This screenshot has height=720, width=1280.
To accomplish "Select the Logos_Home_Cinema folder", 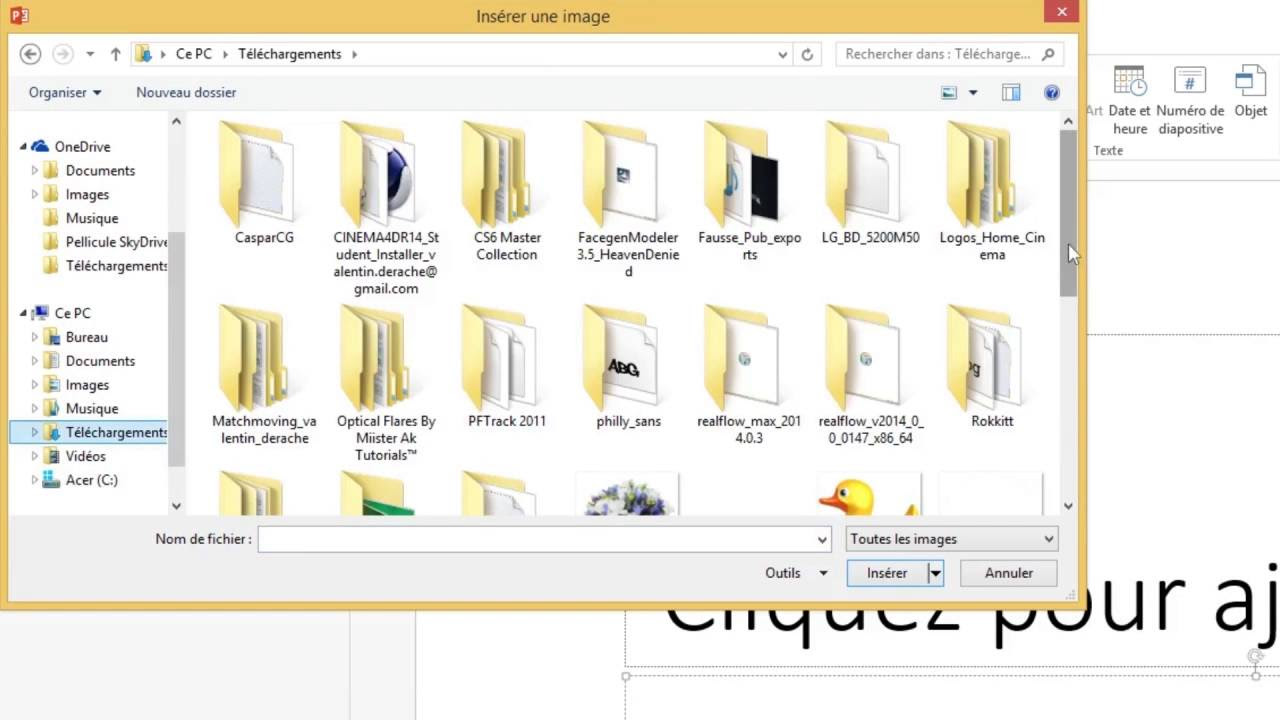I will click(992, 192).
